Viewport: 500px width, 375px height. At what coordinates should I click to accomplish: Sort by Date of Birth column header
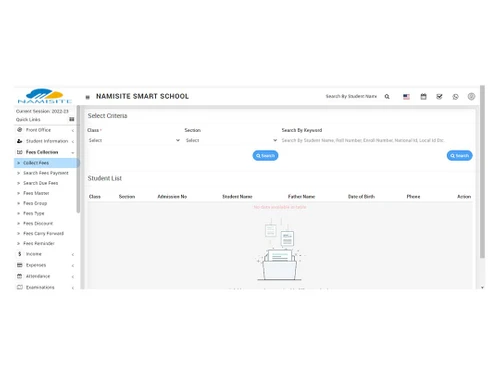tap(361, 197)
